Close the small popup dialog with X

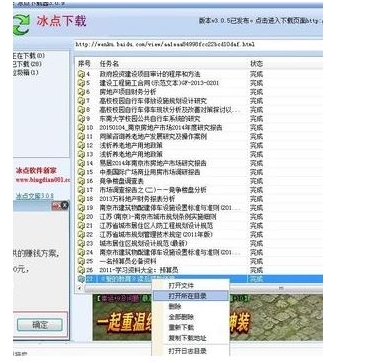[x=64, y=205]
